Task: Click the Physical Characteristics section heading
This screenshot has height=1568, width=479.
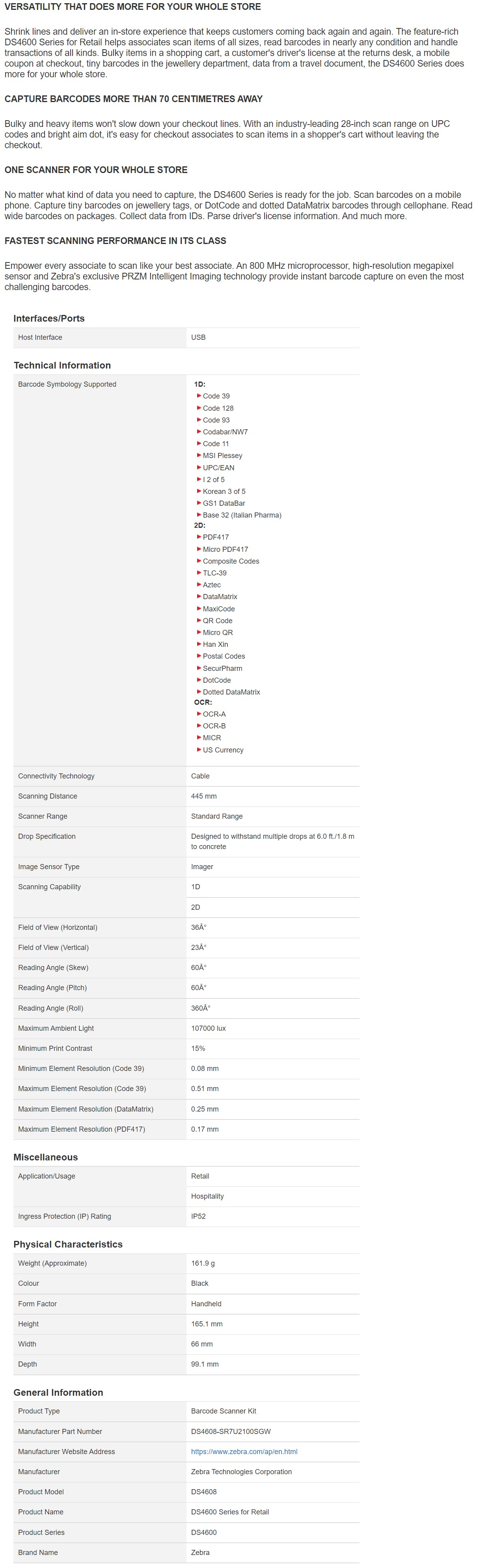Action: (x=67, y=1244)
